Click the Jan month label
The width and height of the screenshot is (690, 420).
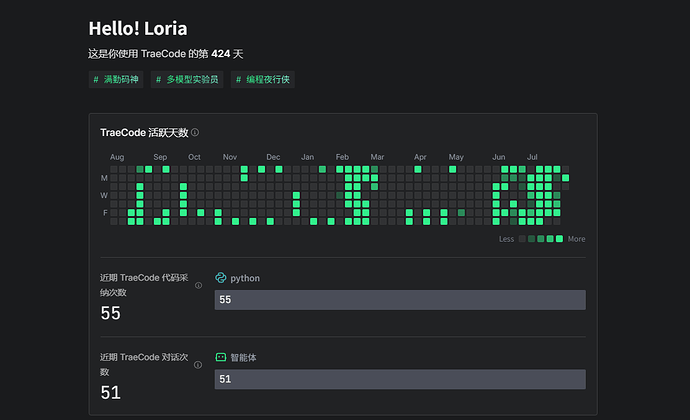[x=308, y=157]
